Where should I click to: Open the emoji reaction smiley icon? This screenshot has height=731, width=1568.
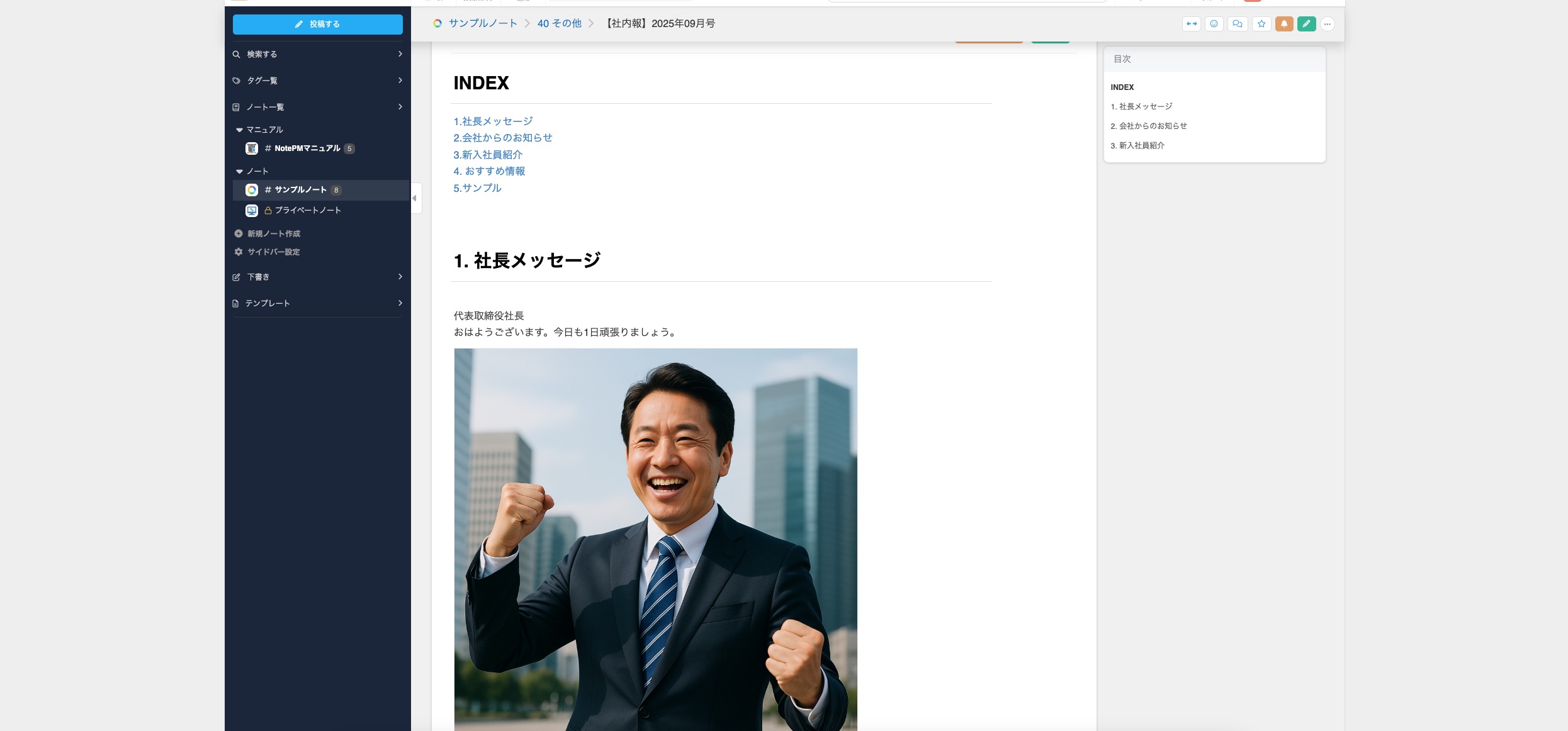tap(1214, 24)
